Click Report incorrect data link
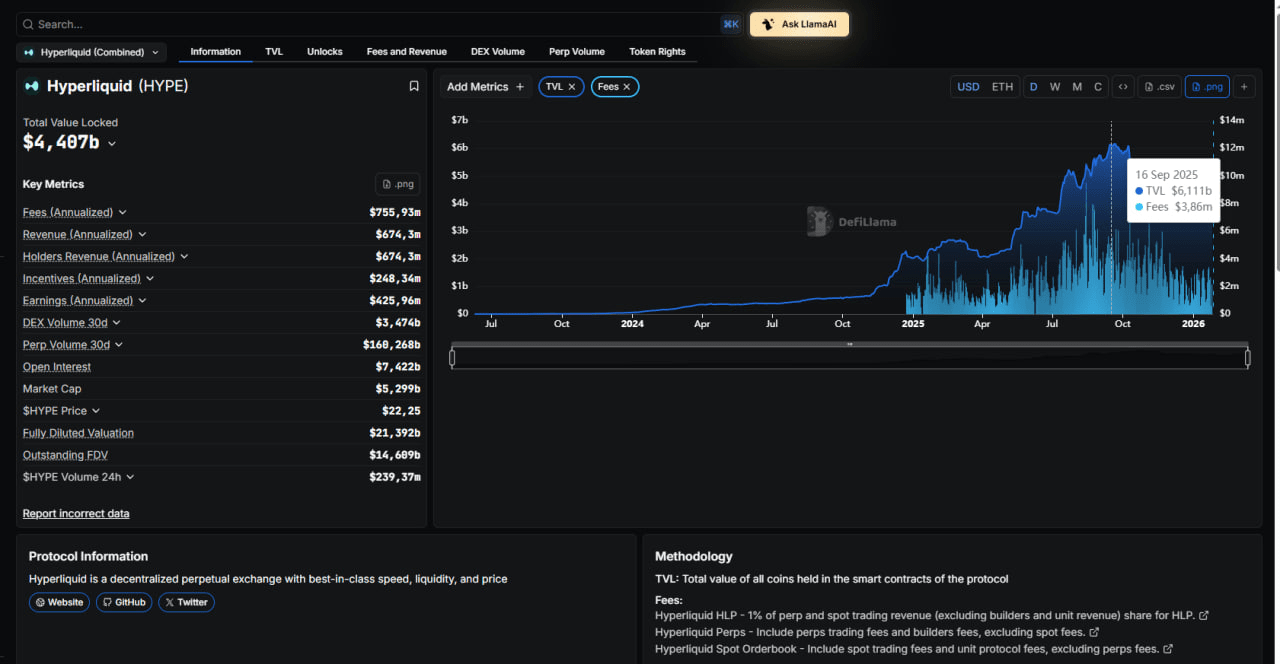 click(76, 513)
